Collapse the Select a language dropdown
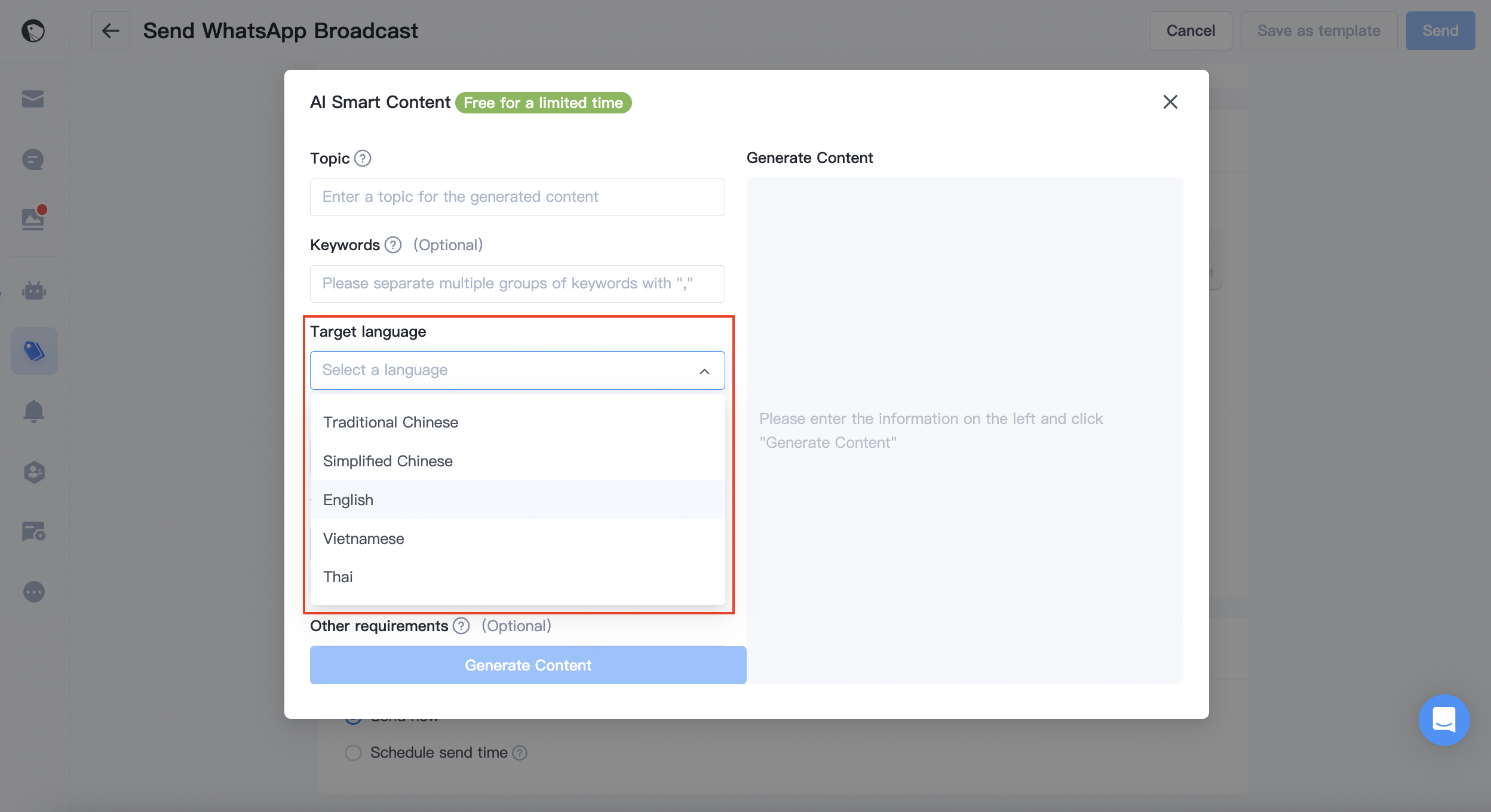 click(x=517, y=370)
